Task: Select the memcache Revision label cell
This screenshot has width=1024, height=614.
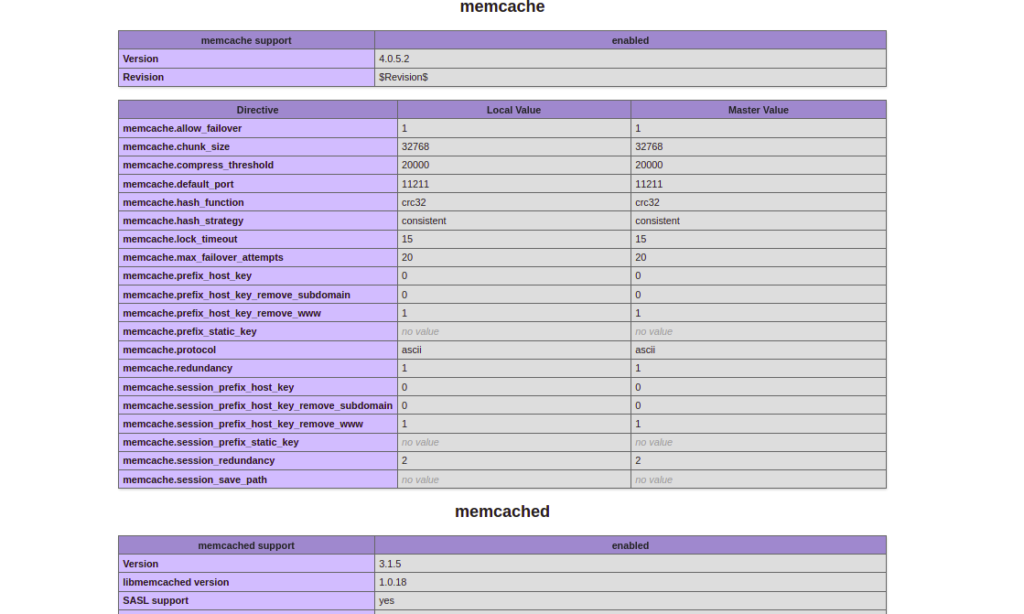Action: [246, 77]
